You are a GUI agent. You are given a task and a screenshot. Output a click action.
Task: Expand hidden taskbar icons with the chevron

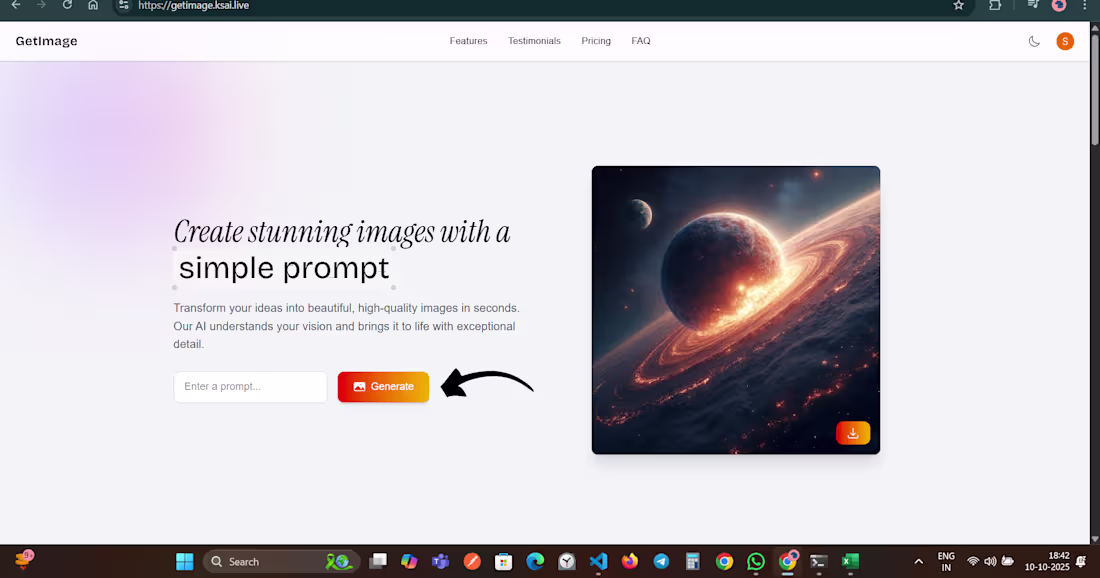[x=918, y=561]
